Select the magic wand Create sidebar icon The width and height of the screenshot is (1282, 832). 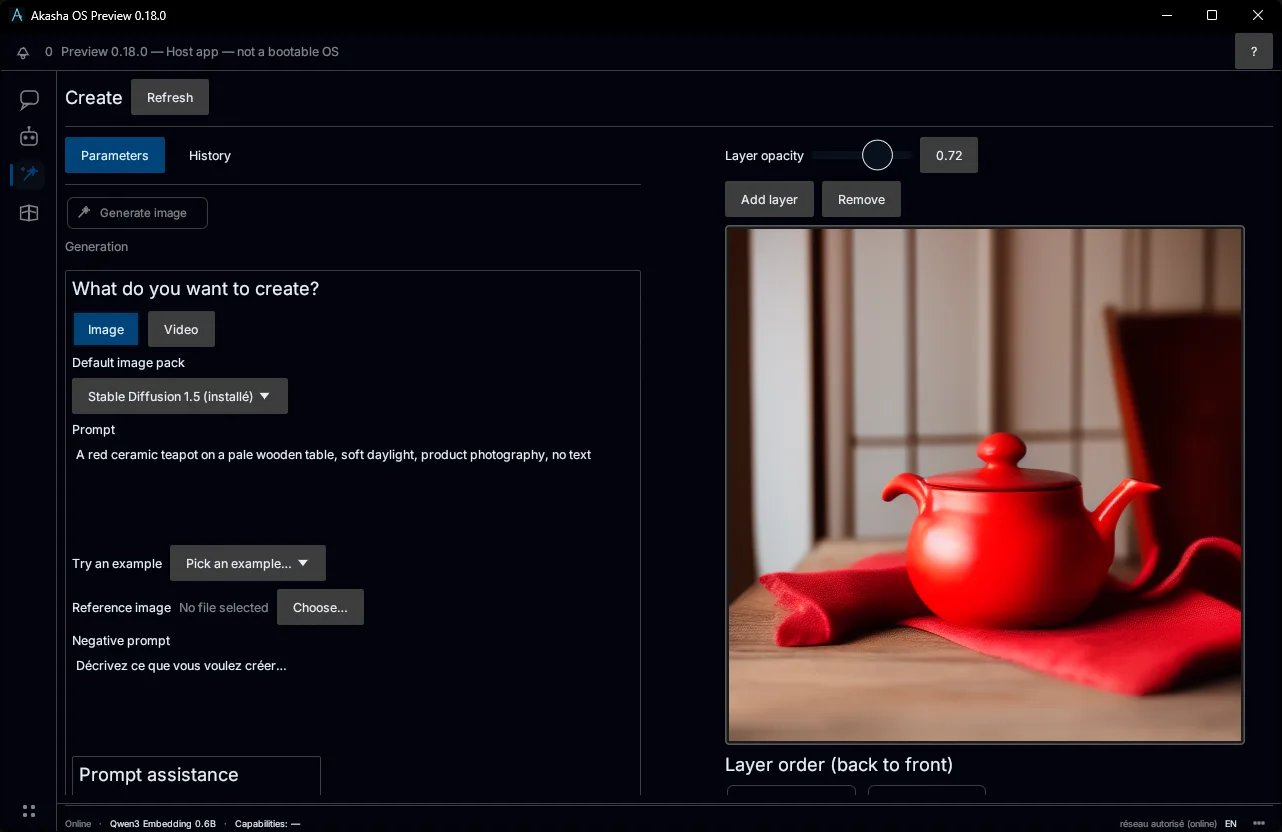pos(29,174)
